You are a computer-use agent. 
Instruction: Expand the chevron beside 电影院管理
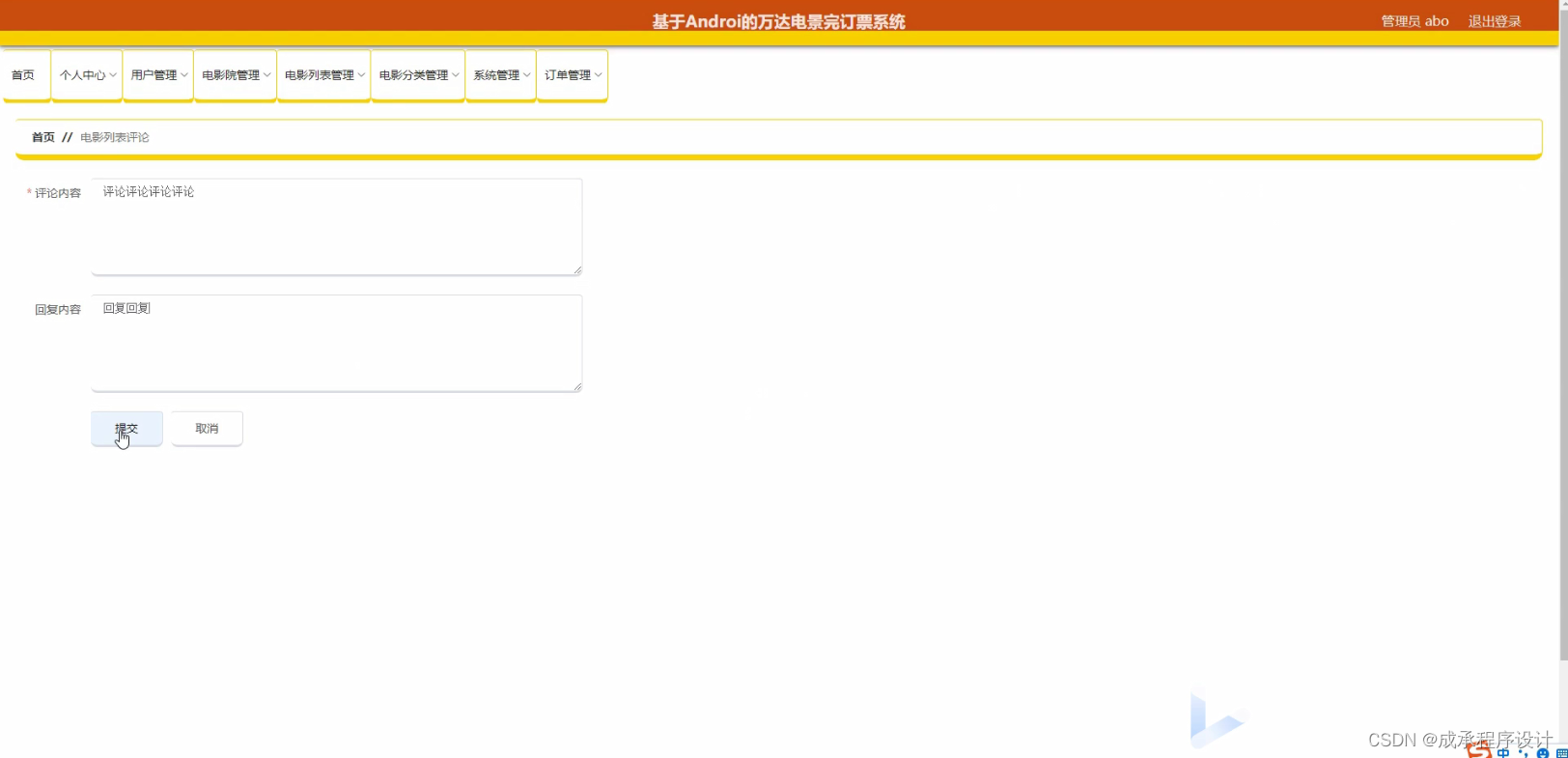click(267, 75)
